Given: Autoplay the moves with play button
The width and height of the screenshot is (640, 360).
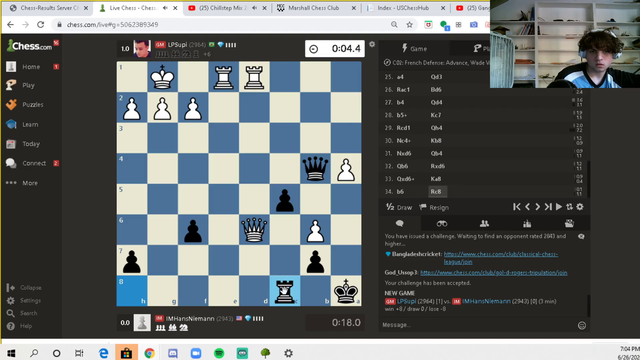Looking at the screenshot, I should [559, 207].
